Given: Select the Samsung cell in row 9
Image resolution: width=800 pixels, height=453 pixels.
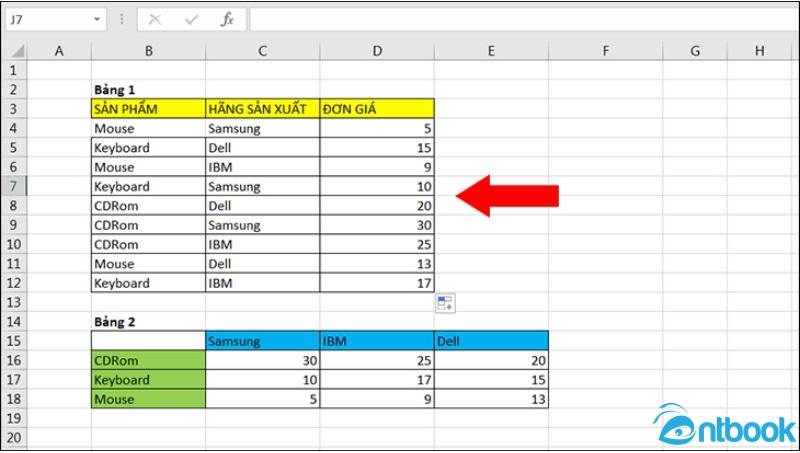Looking at the screenshot, I should pyautogui.click(x=263, y=225).
